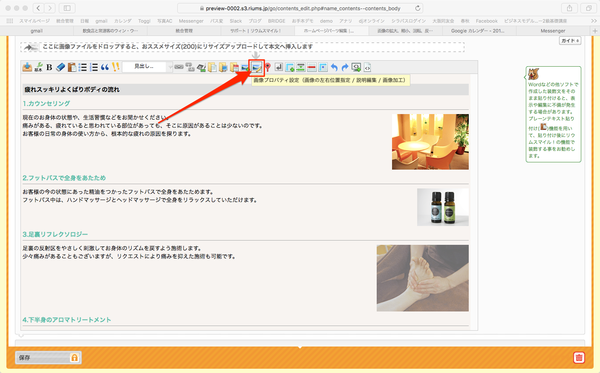Open a new Safari tab with plus
This screenshot has width=600, height=373.
pos(595,31)
